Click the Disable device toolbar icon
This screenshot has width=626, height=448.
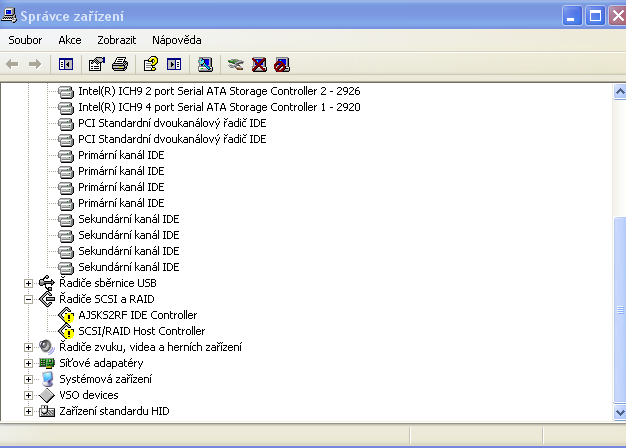[282, 65]
